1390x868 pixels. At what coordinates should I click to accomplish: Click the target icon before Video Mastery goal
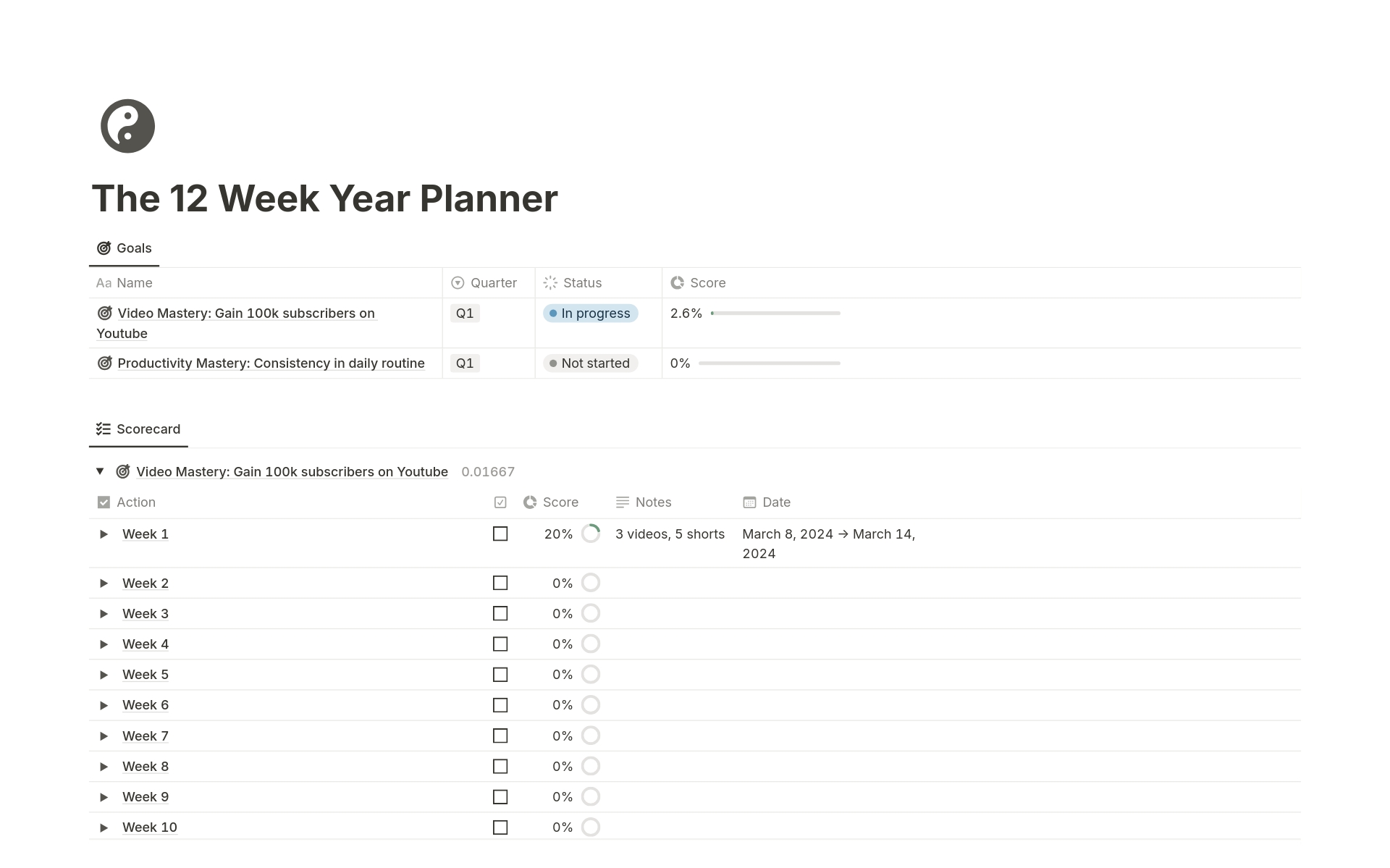(123, 471)
